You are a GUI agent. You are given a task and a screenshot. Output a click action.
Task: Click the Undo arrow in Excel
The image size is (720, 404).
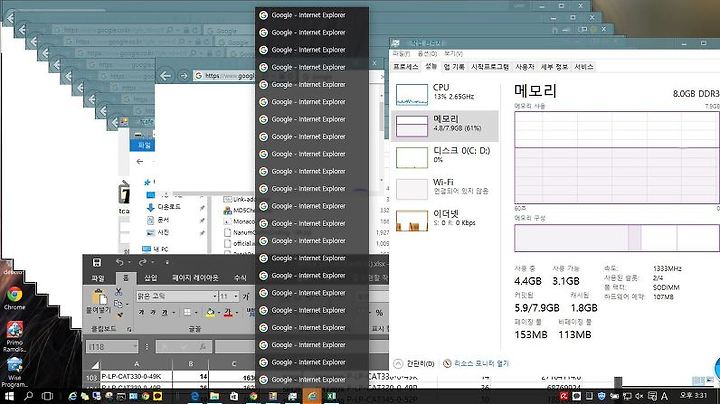[120, 262]
